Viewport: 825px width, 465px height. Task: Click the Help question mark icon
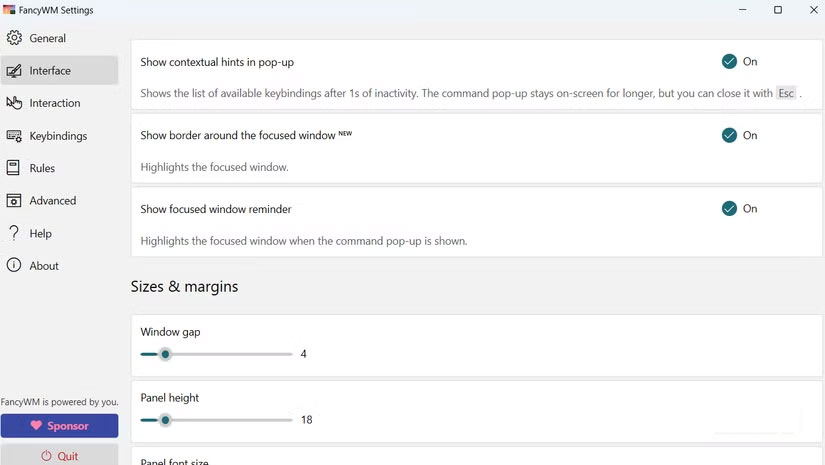pos(14,233)
